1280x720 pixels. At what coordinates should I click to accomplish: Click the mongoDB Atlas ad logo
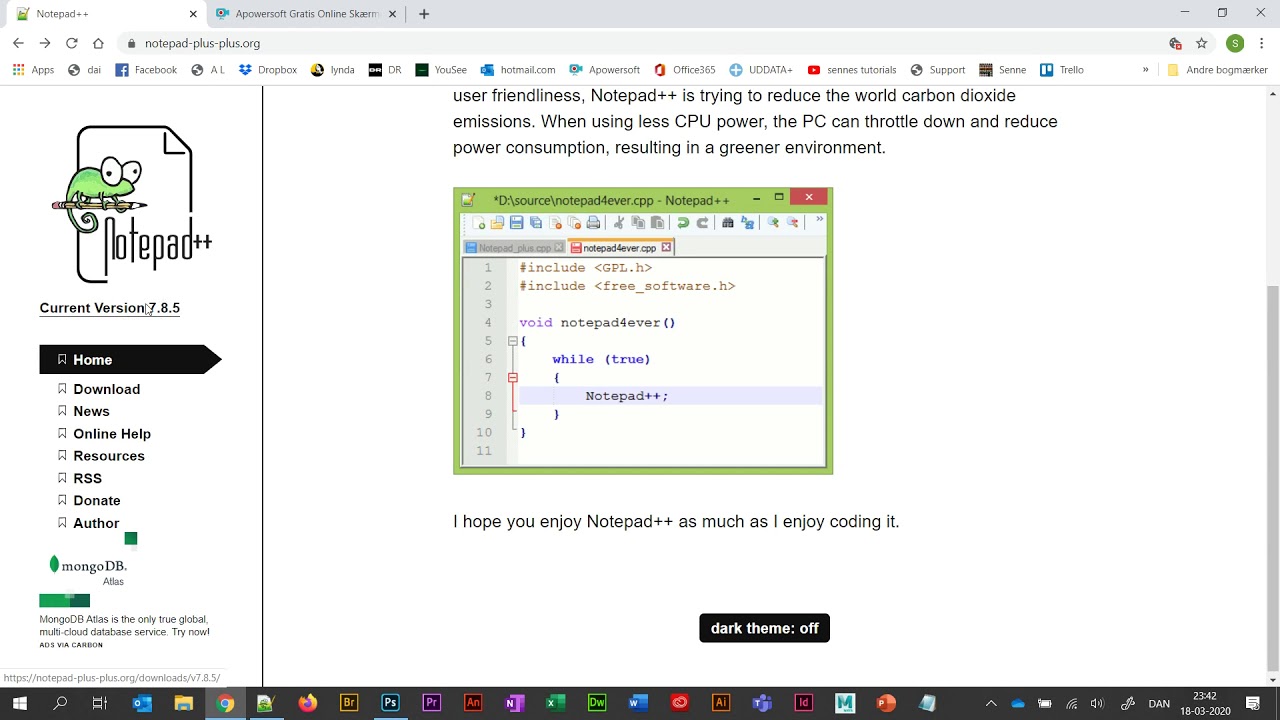[89, 570]
